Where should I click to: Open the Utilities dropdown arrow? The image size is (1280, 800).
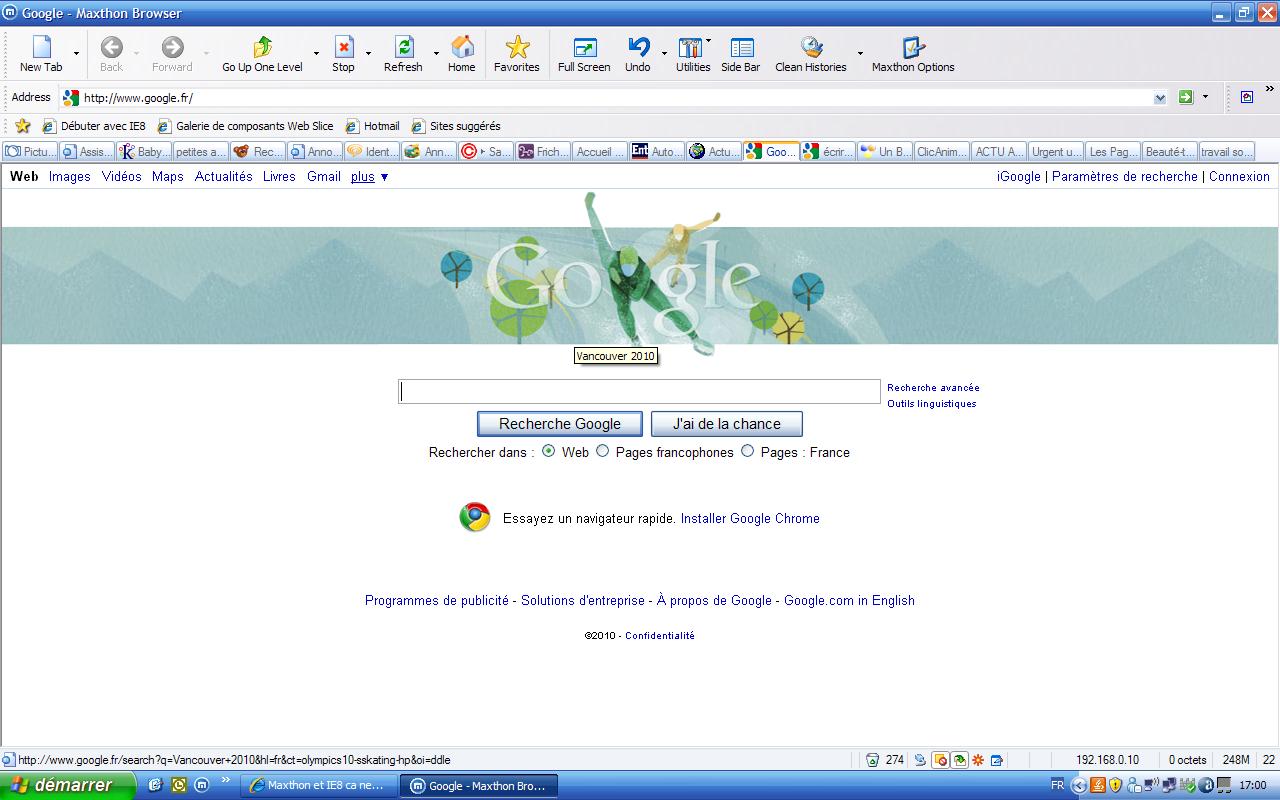point(709,41)
